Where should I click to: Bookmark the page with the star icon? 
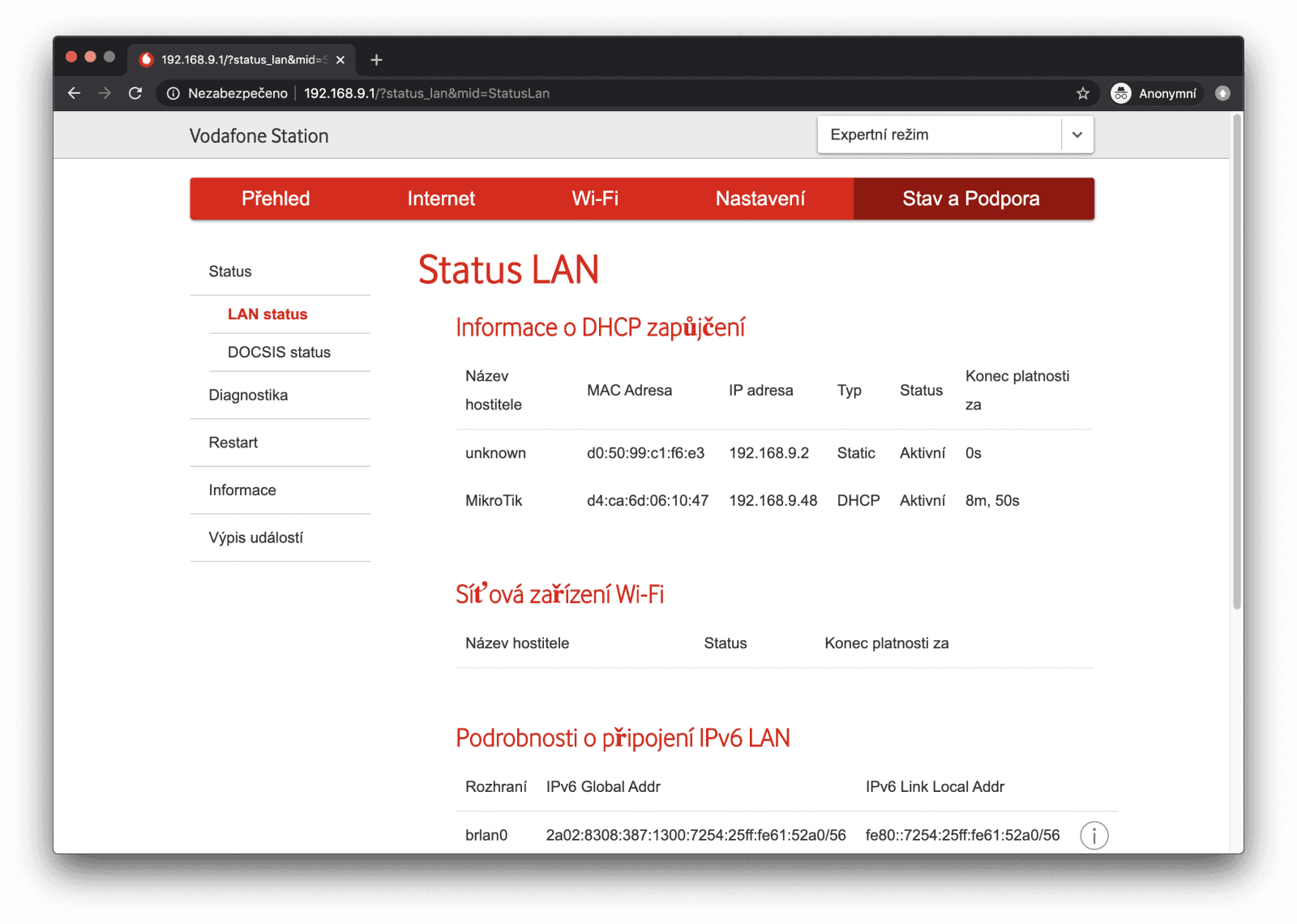click(1082, 93)
